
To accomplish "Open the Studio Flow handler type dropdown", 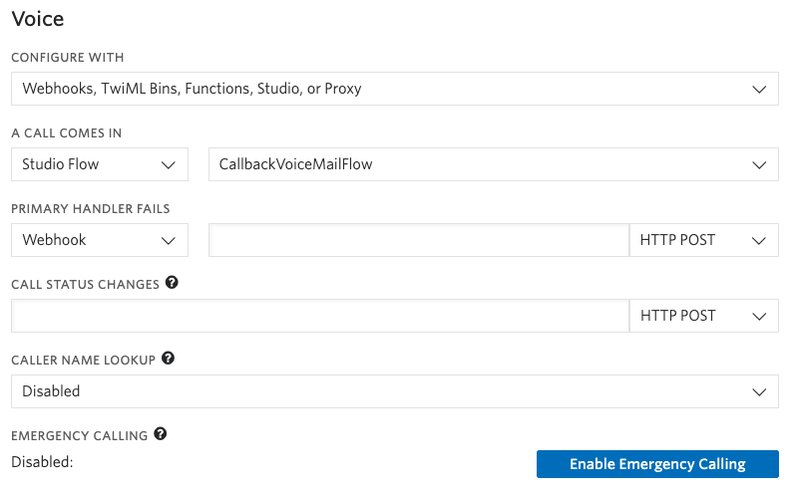I will click(x=100, y=164).
